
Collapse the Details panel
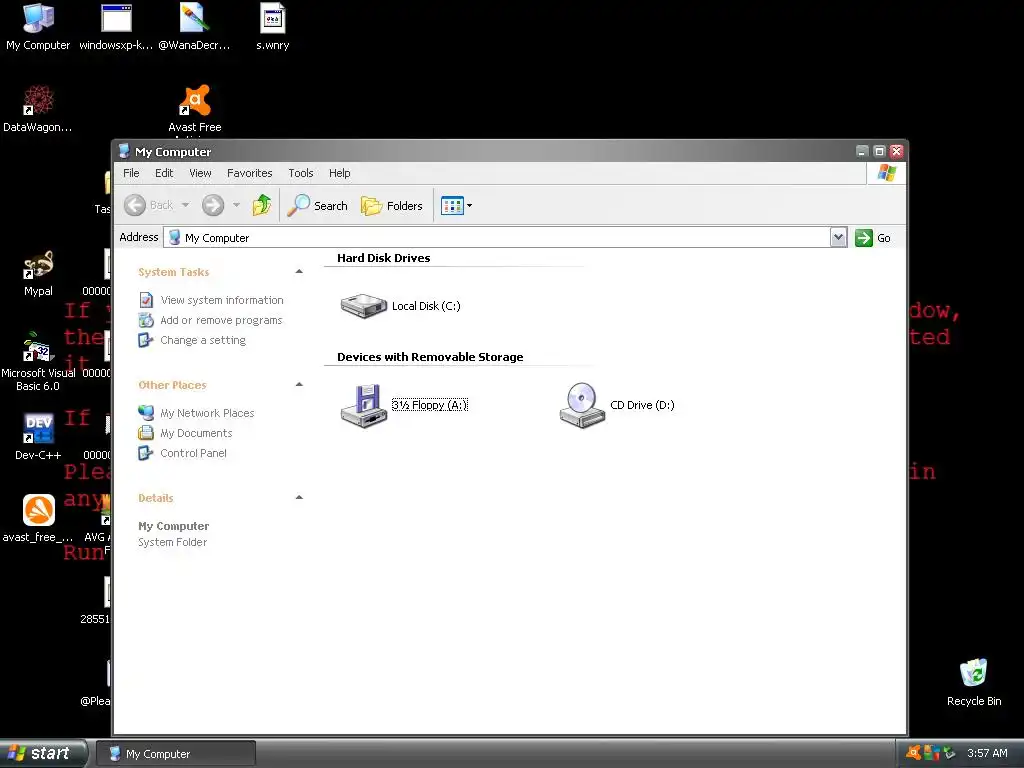[299, 498]
